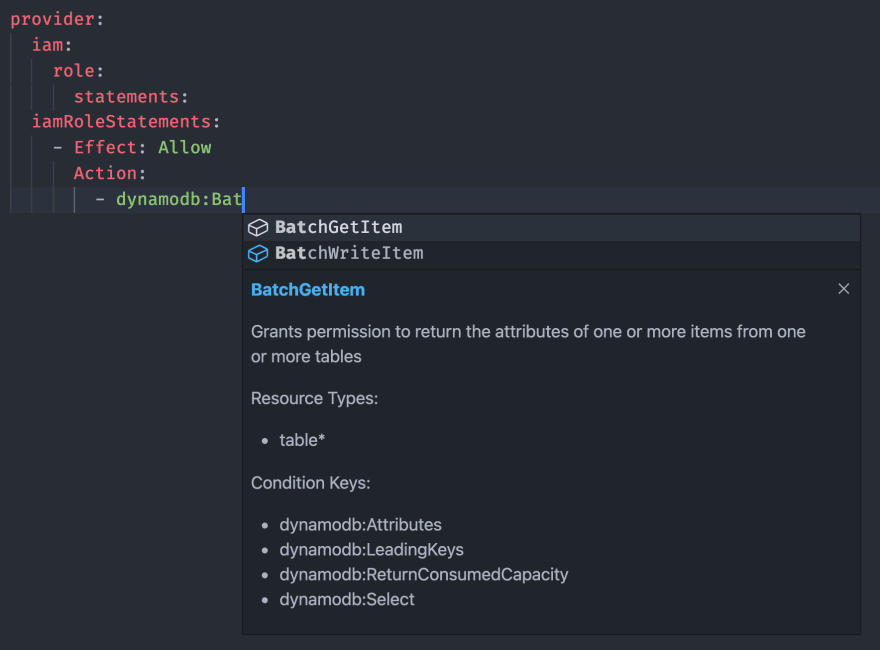Viewport: 880px width, 650px height.
Task: Click the Allow value
Action: 185,148
